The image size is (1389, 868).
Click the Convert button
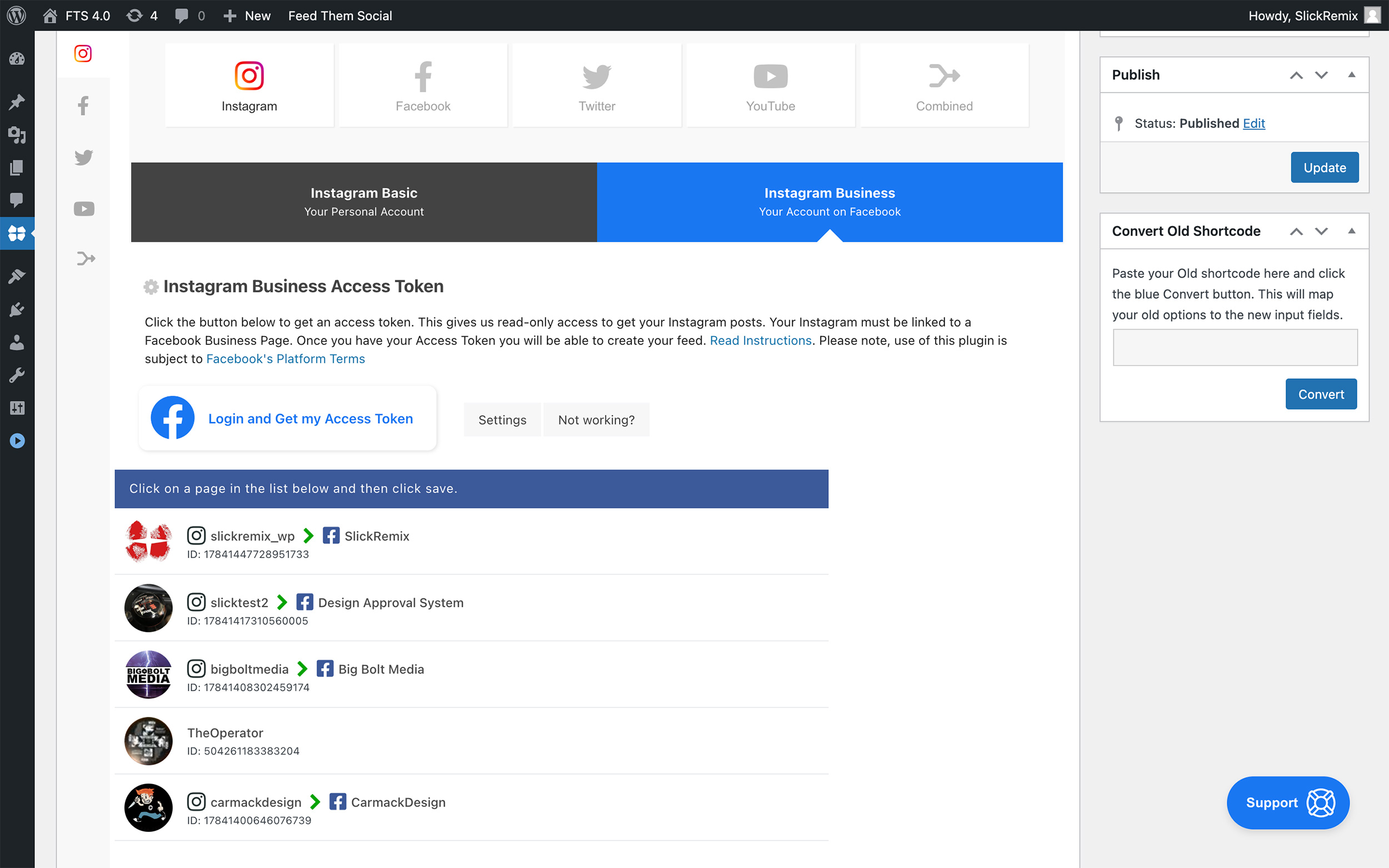click(x=1321, y=394)
